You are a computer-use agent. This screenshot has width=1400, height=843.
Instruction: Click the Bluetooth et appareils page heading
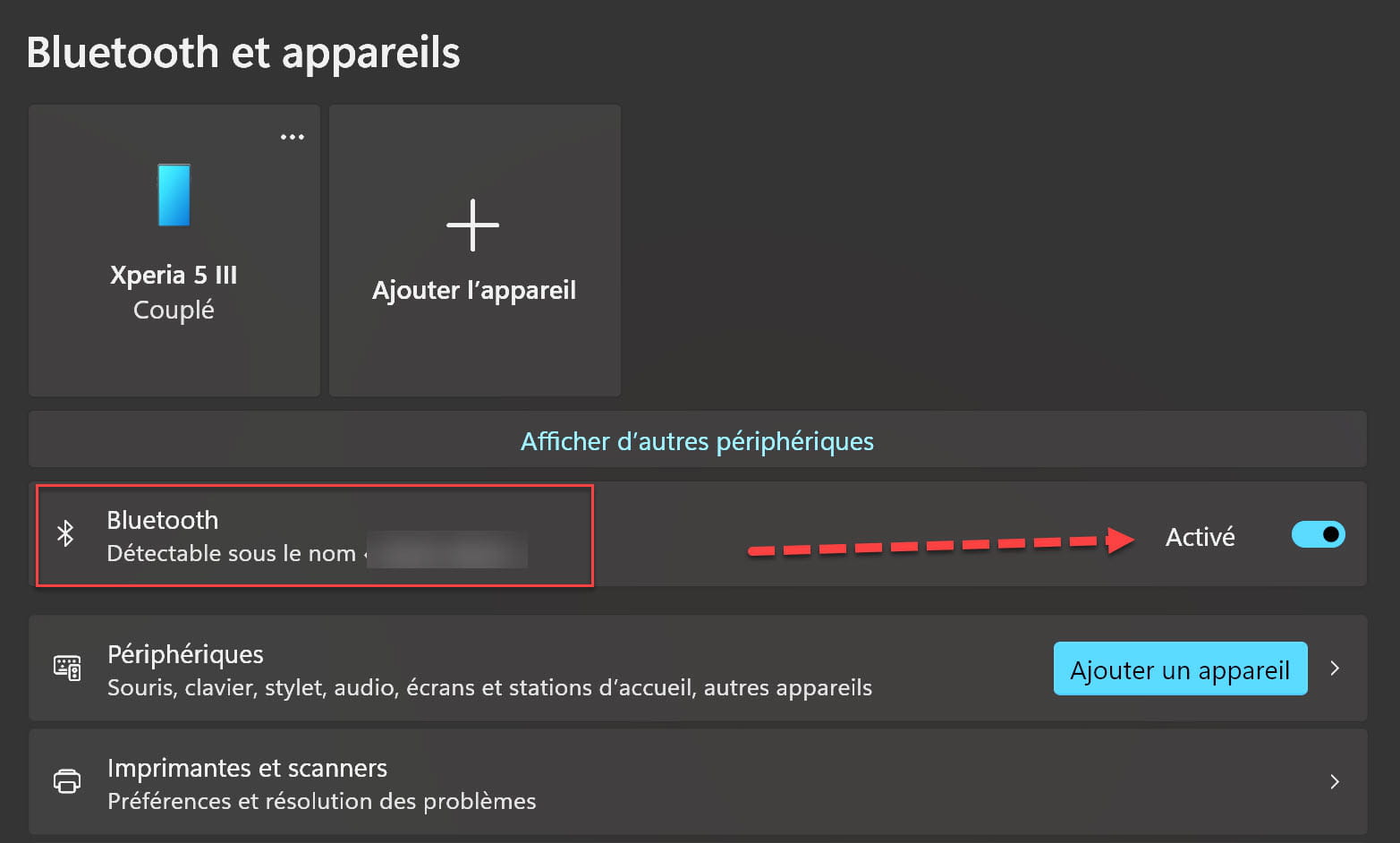tap(243, 53)
